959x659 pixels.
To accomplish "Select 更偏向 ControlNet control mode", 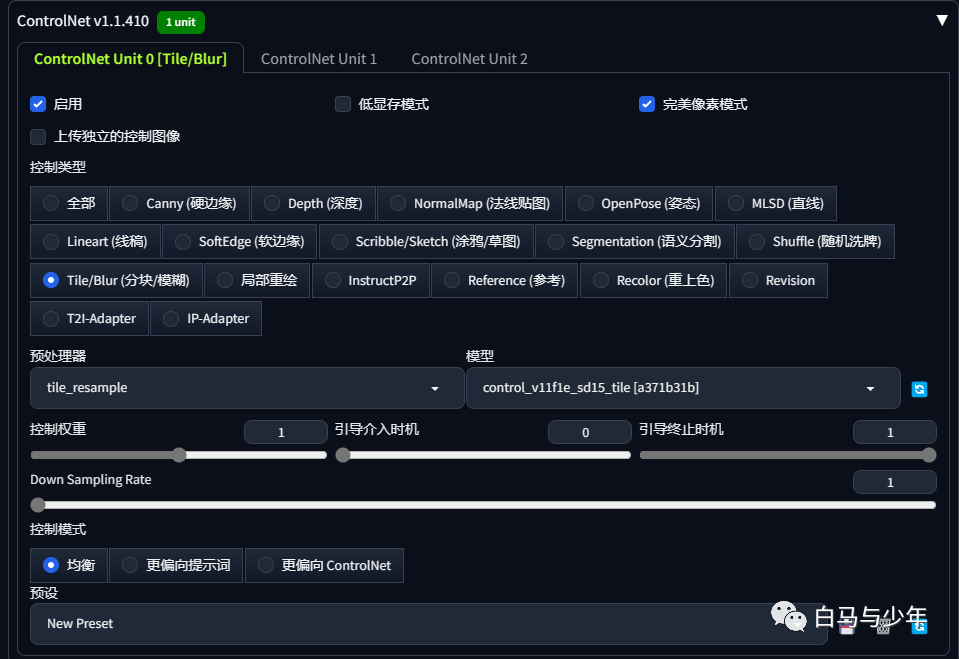I will [x=324, y=565].
